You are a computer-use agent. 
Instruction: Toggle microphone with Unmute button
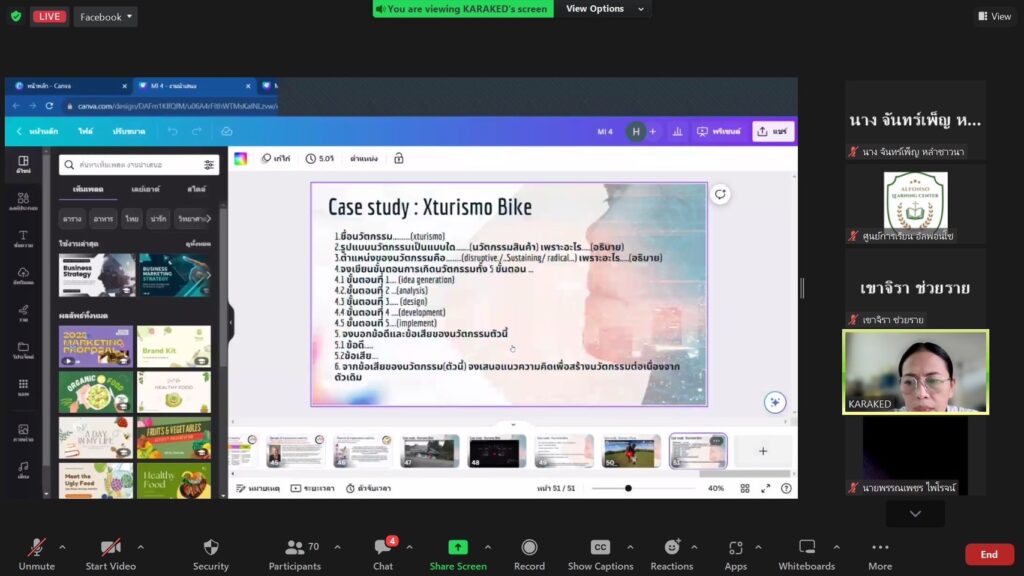tap(36, 548)
